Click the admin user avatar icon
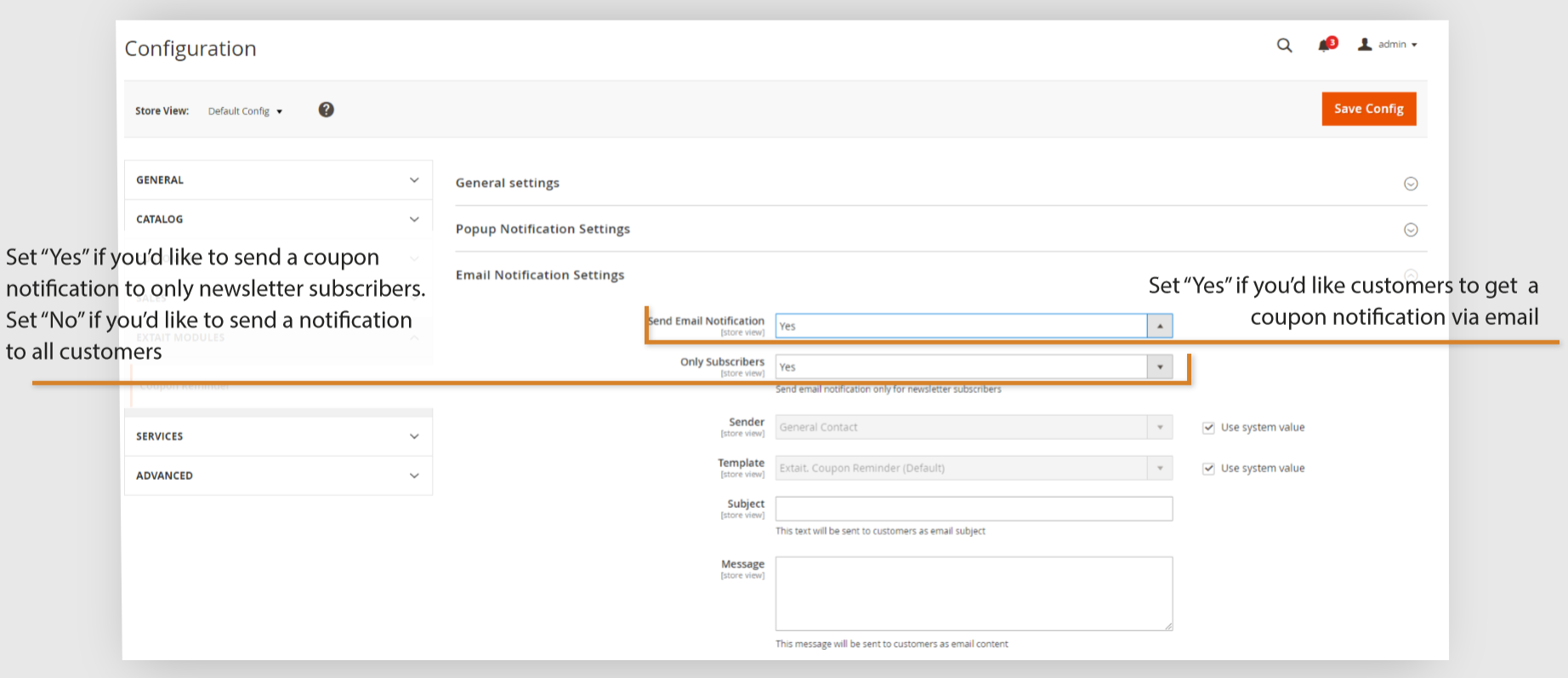This screenshot has width=1568, height=678. pyautogui.click(x=1365, y=44)
